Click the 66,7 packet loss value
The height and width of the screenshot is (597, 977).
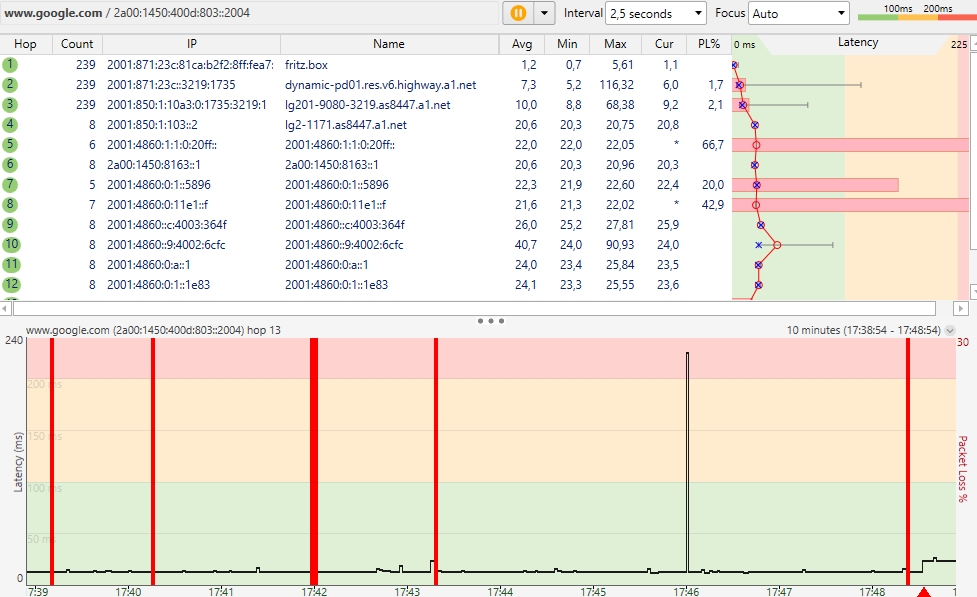tap(712, 144)
